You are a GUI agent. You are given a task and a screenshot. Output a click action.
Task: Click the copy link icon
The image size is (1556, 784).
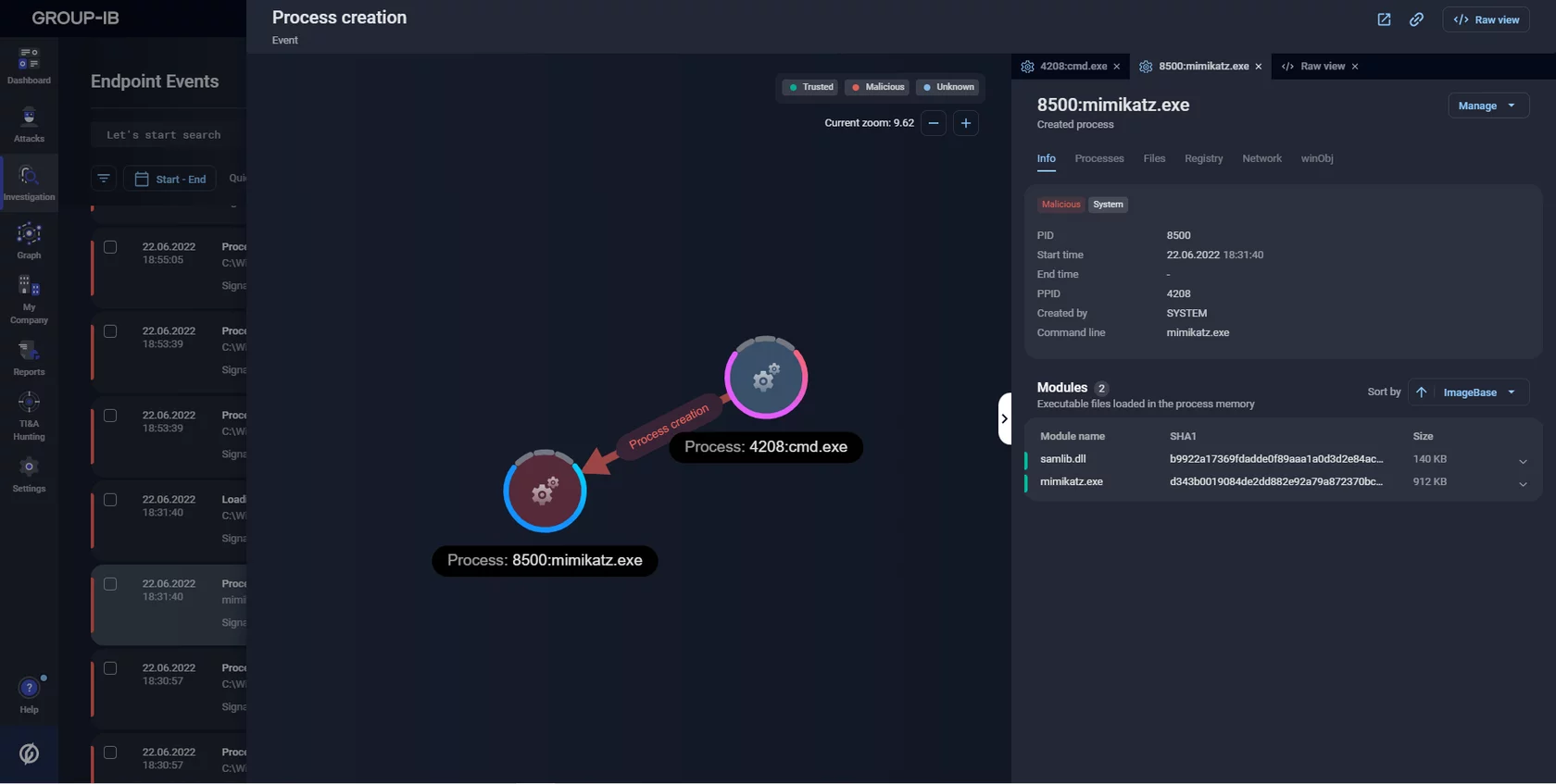[1416, 19]
